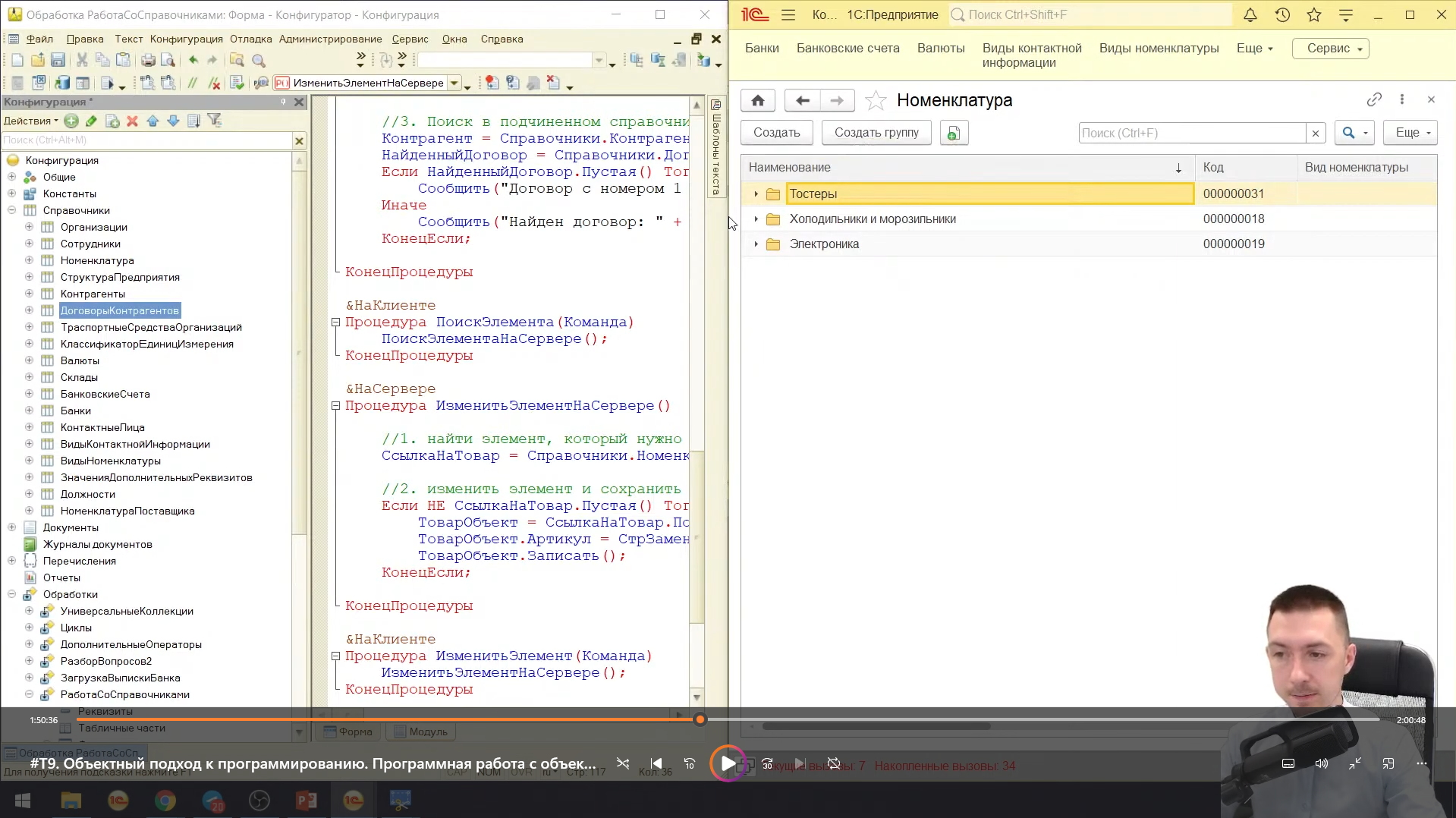This screenshot has width=1456, height=818.
Task: Click the green add object icon in configuration panel
Action: (71, 121)
